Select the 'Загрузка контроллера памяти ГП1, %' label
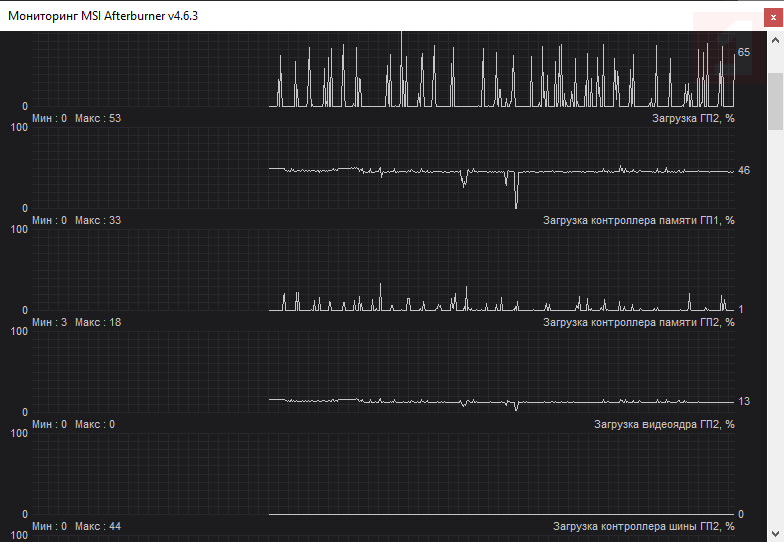Image resolution: width=784 pixels, height=542 pixels. click(638, 220)
